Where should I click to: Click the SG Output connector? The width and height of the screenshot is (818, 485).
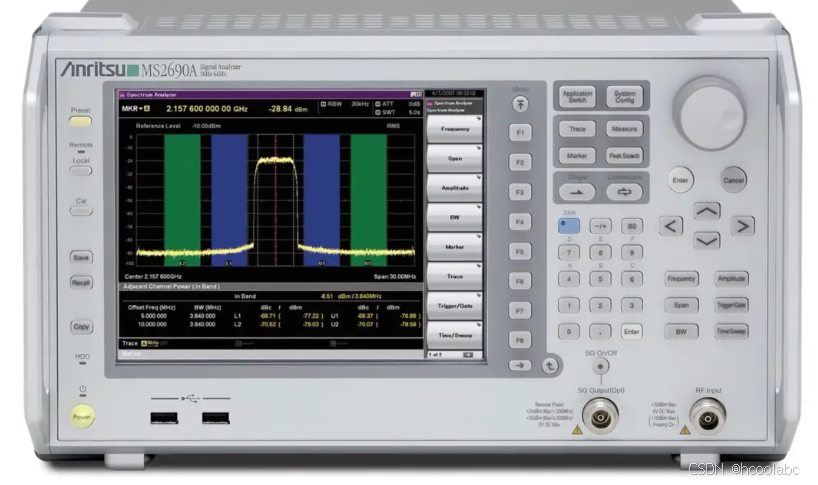coord(600,417)
